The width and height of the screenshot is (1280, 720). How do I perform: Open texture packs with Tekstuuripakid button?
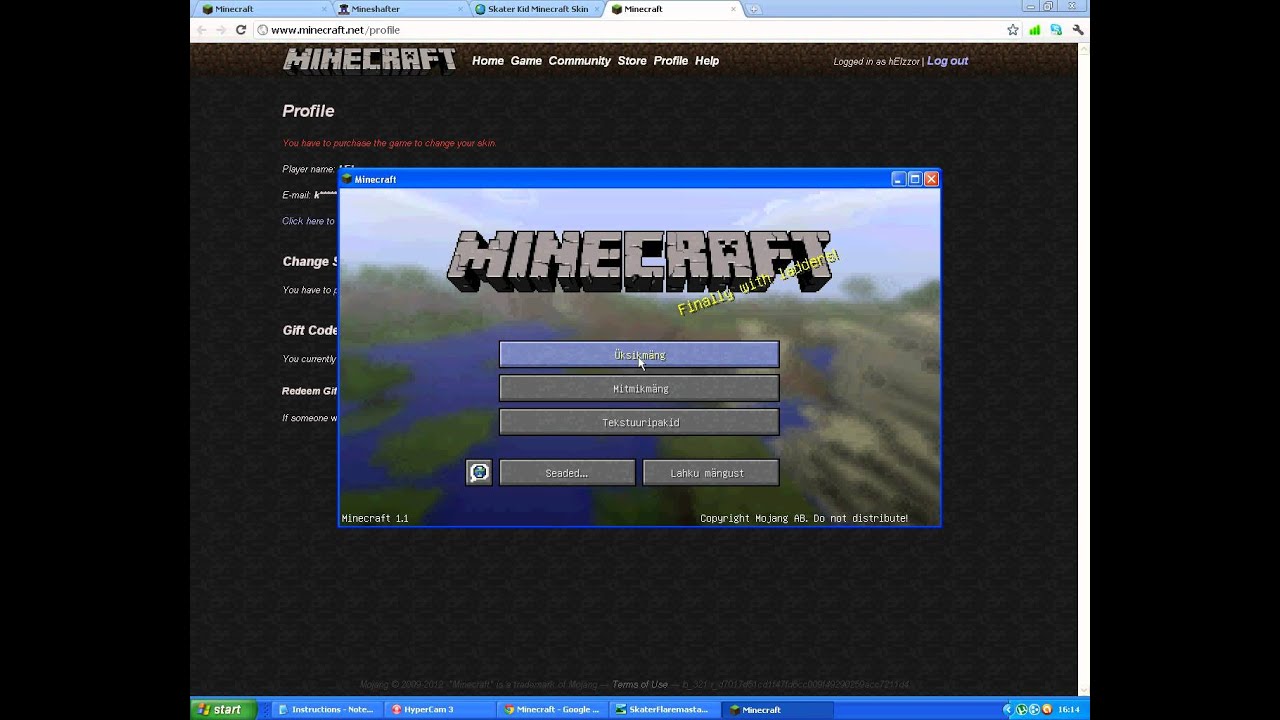click(639, 422)
